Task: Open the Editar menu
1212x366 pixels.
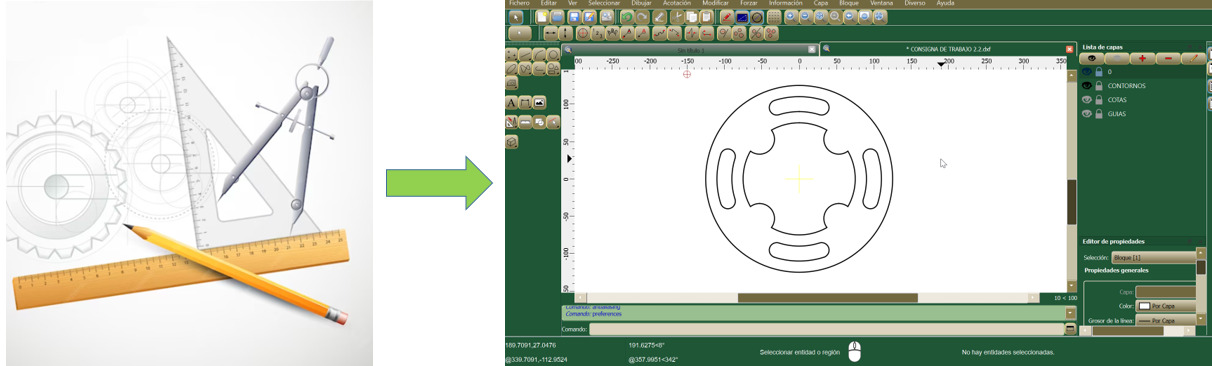Action: pos(549,4)
